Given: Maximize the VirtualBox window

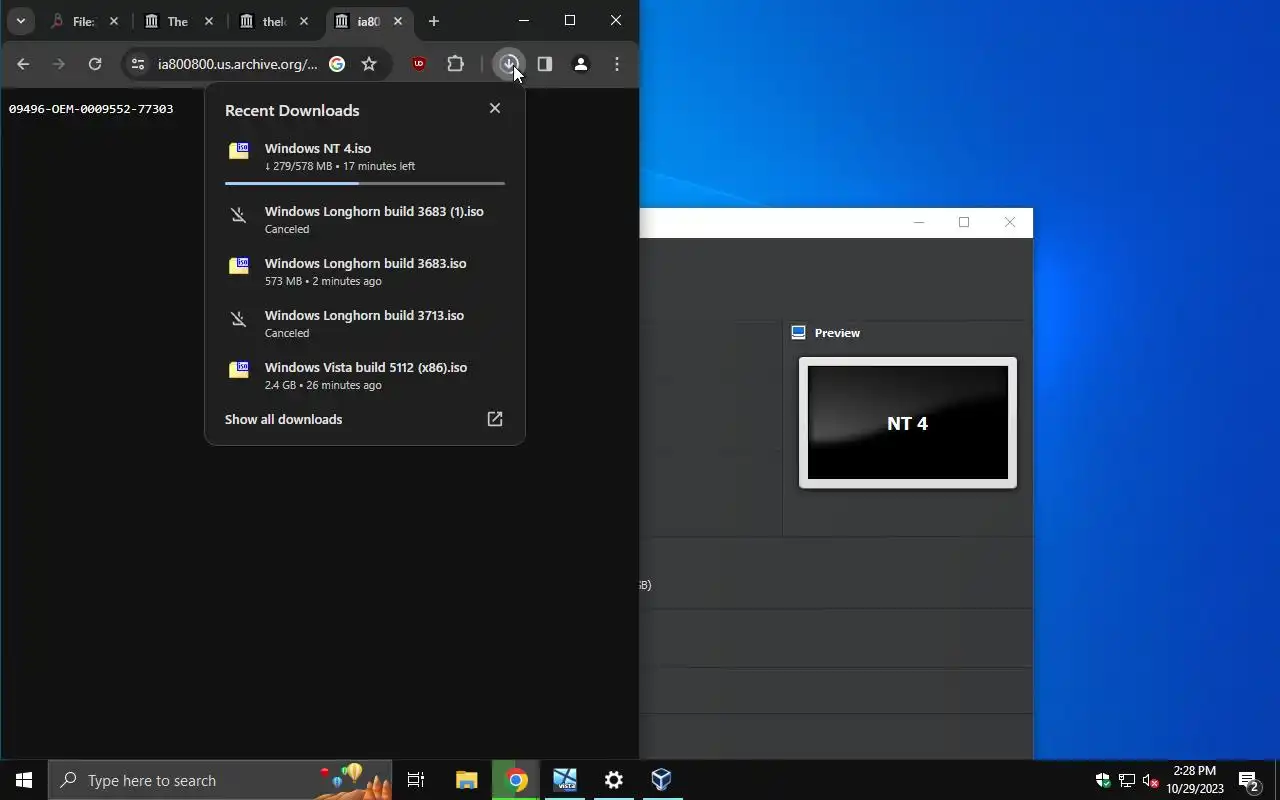Looking at the screenshot, I should (964, 222).
